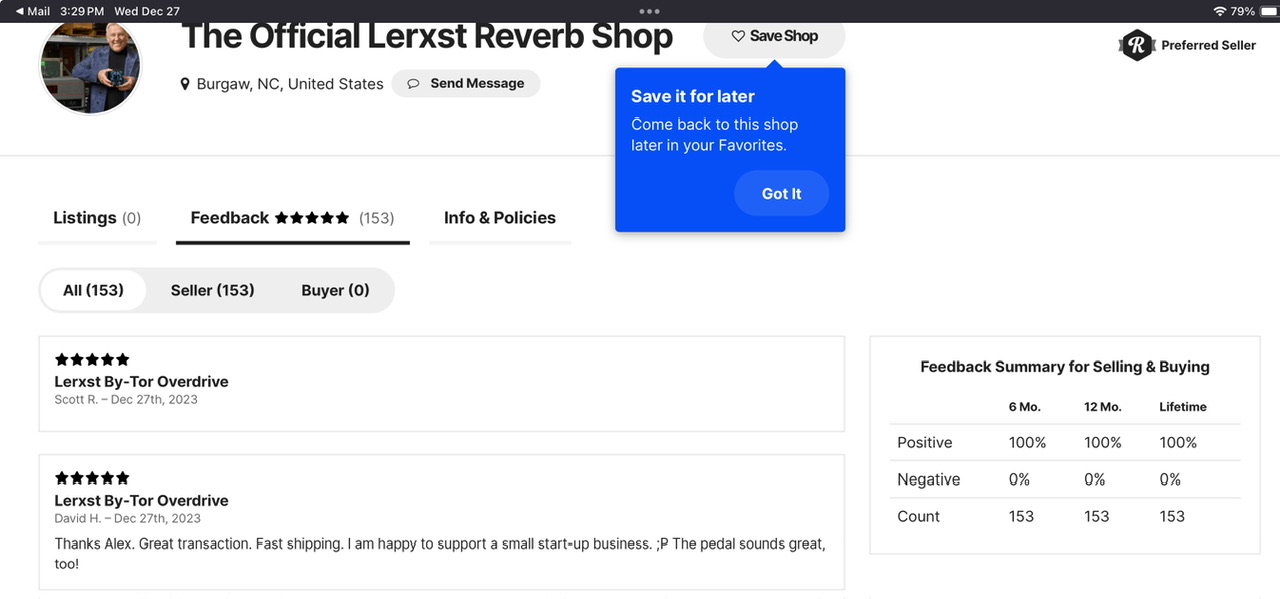Viewport: 1280px width, 599px height.
Task: Click five-star rating on David H. review
Action: click(x=92, y=479)
